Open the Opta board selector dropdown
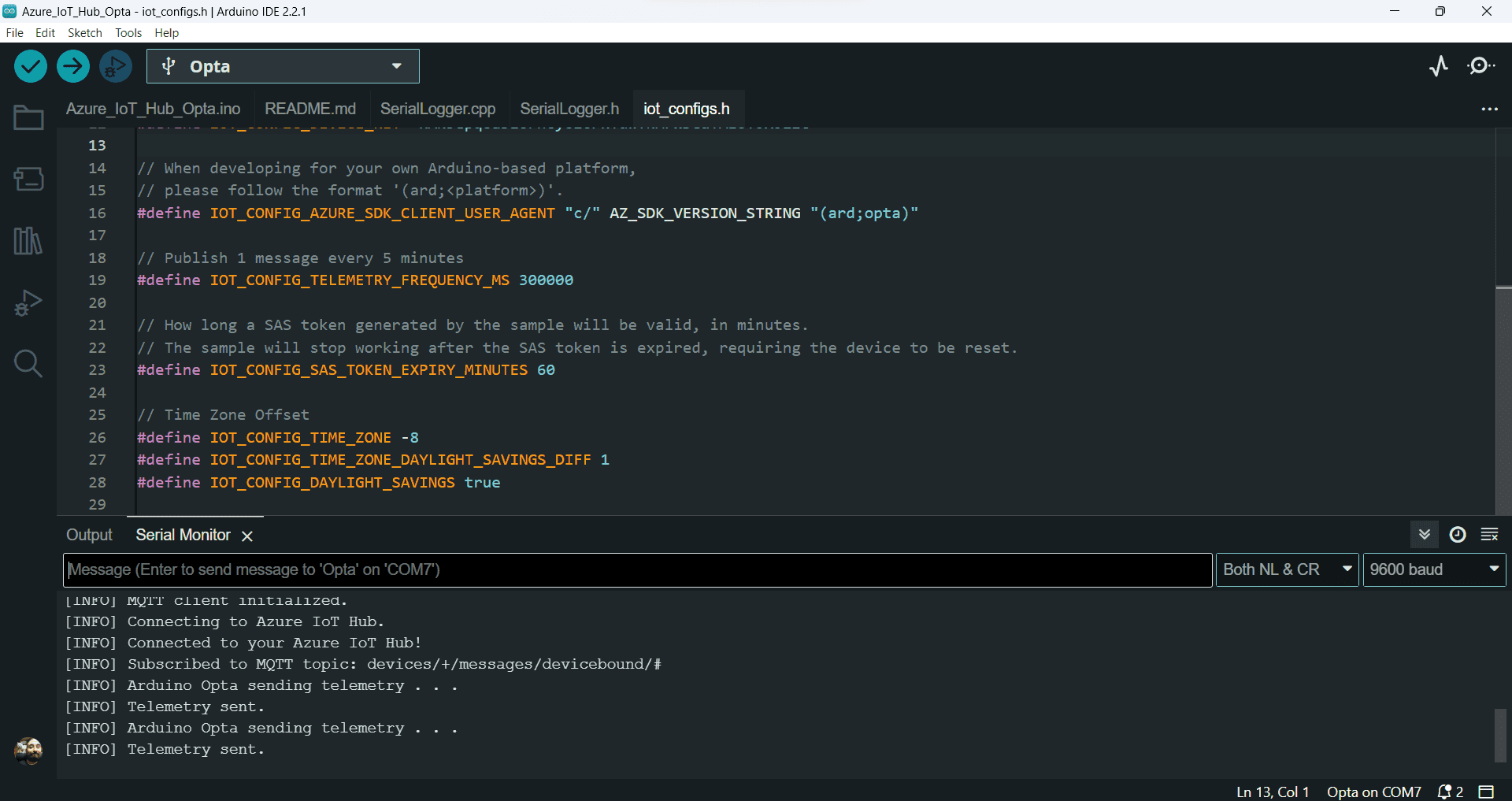This screenshot has height=801, width=1512. 397,66
